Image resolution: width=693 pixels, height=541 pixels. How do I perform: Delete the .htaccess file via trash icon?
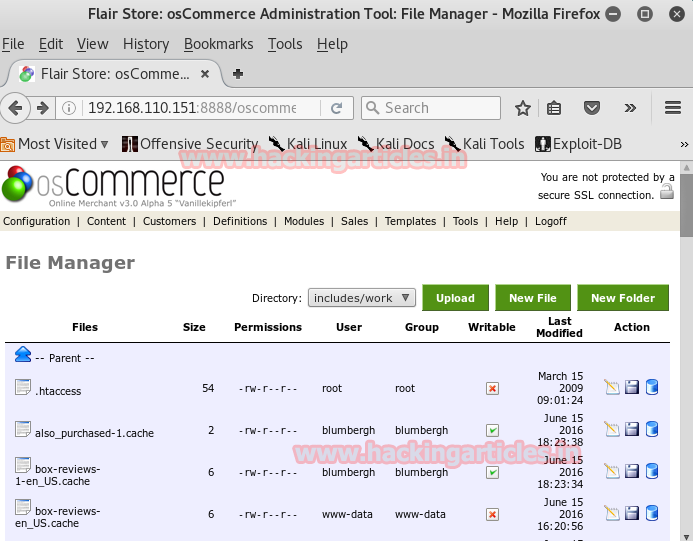pos(652,387)
